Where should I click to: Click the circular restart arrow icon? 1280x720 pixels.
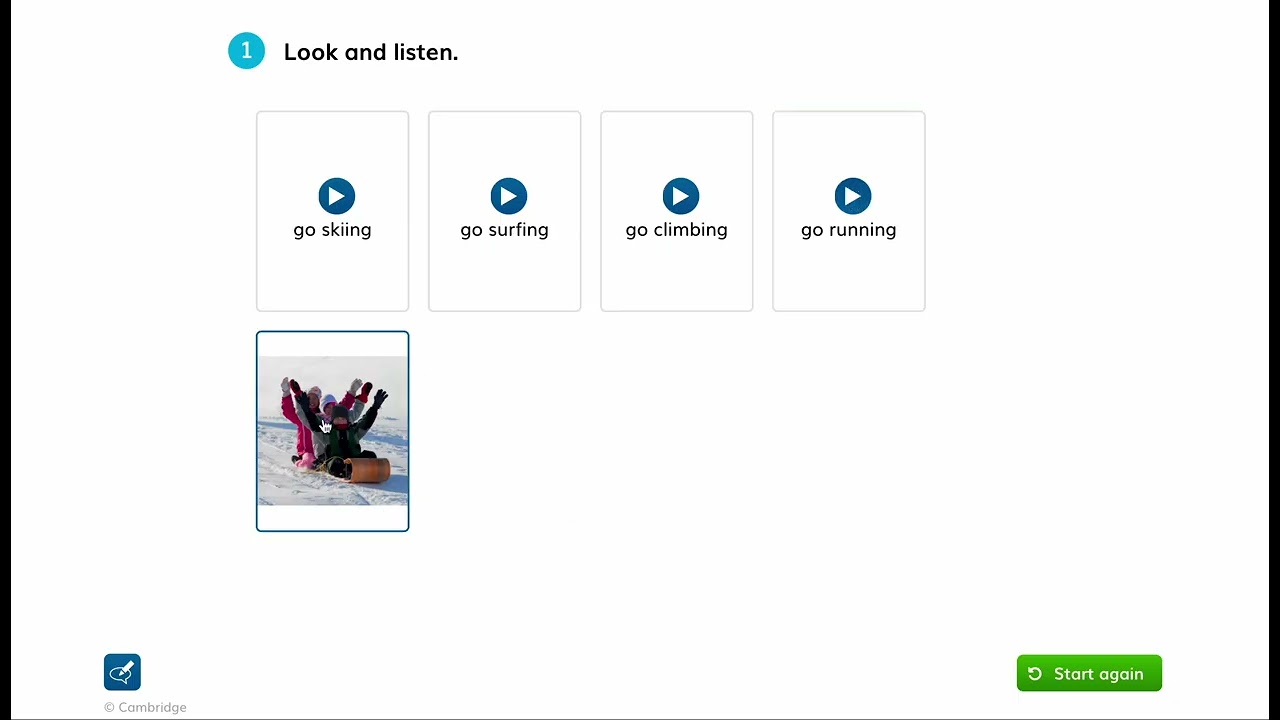[1035, 674]
